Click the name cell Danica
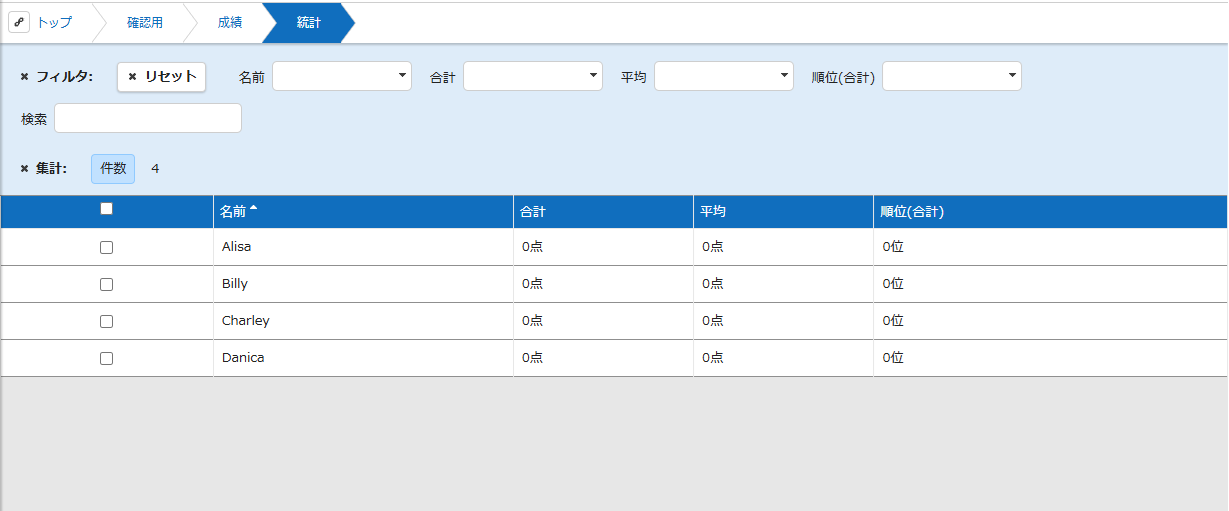 363,358
